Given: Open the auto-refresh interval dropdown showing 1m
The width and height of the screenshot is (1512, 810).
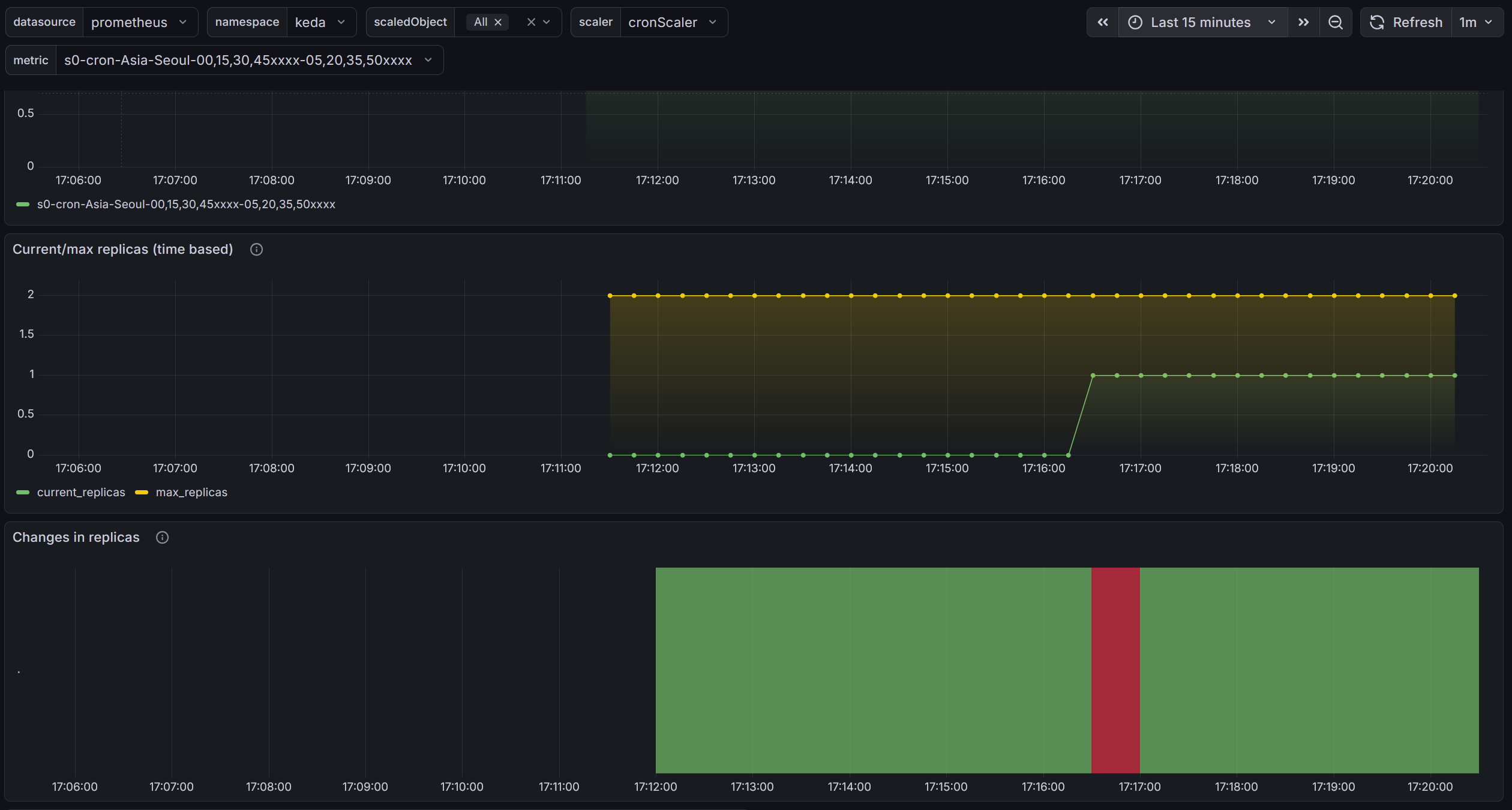Looking at the screenshot, I should click(1478, 22).
